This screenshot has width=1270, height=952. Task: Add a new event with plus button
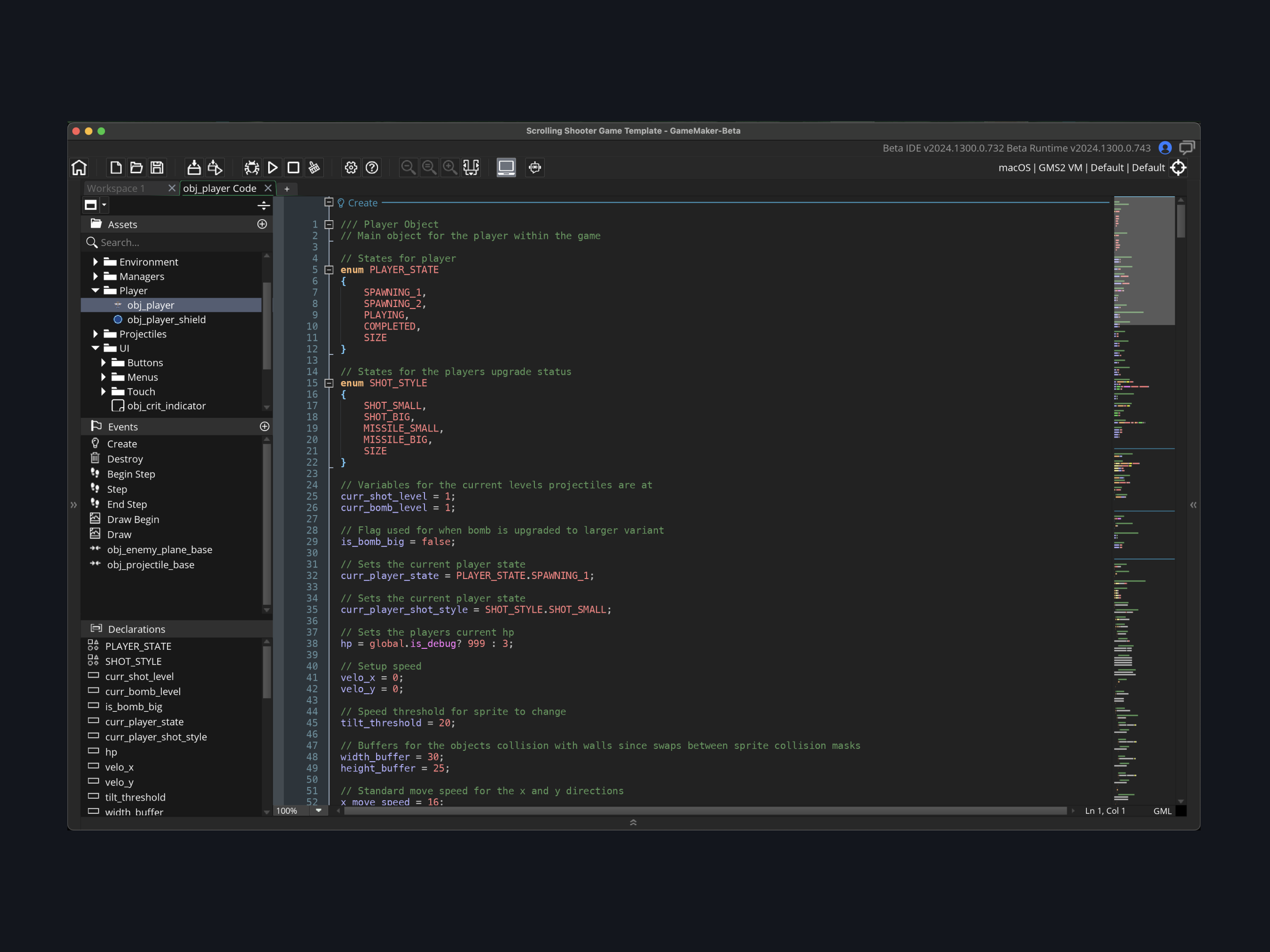264,426
